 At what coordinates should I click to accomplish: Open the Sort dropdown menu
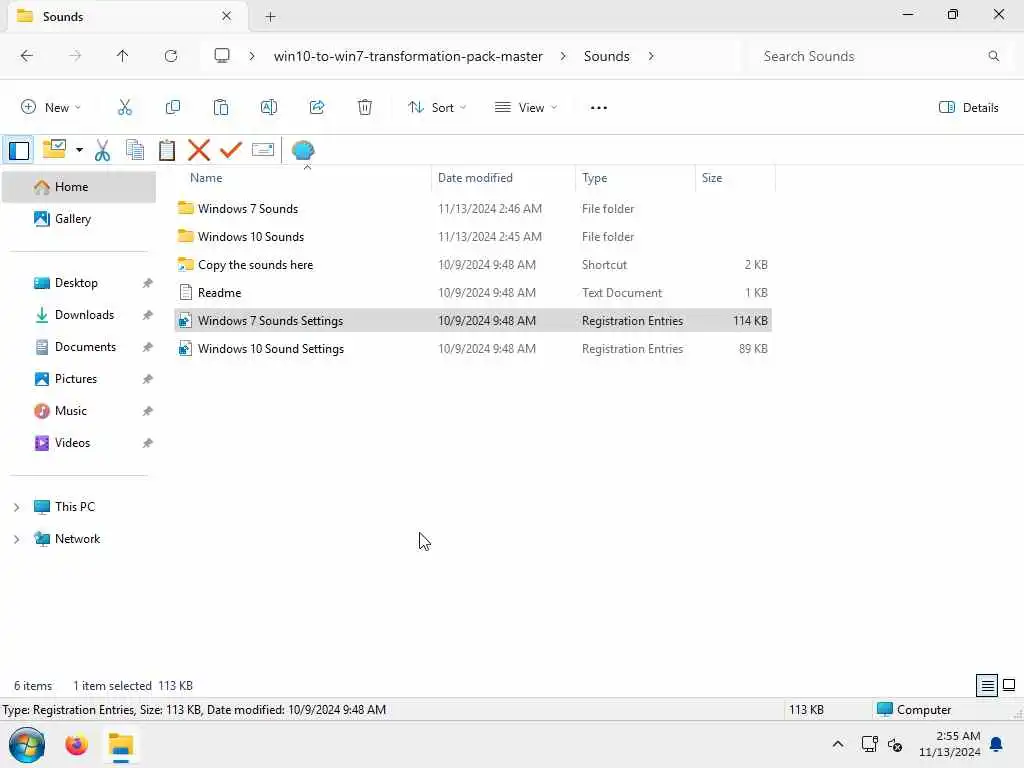pos(437,108)
